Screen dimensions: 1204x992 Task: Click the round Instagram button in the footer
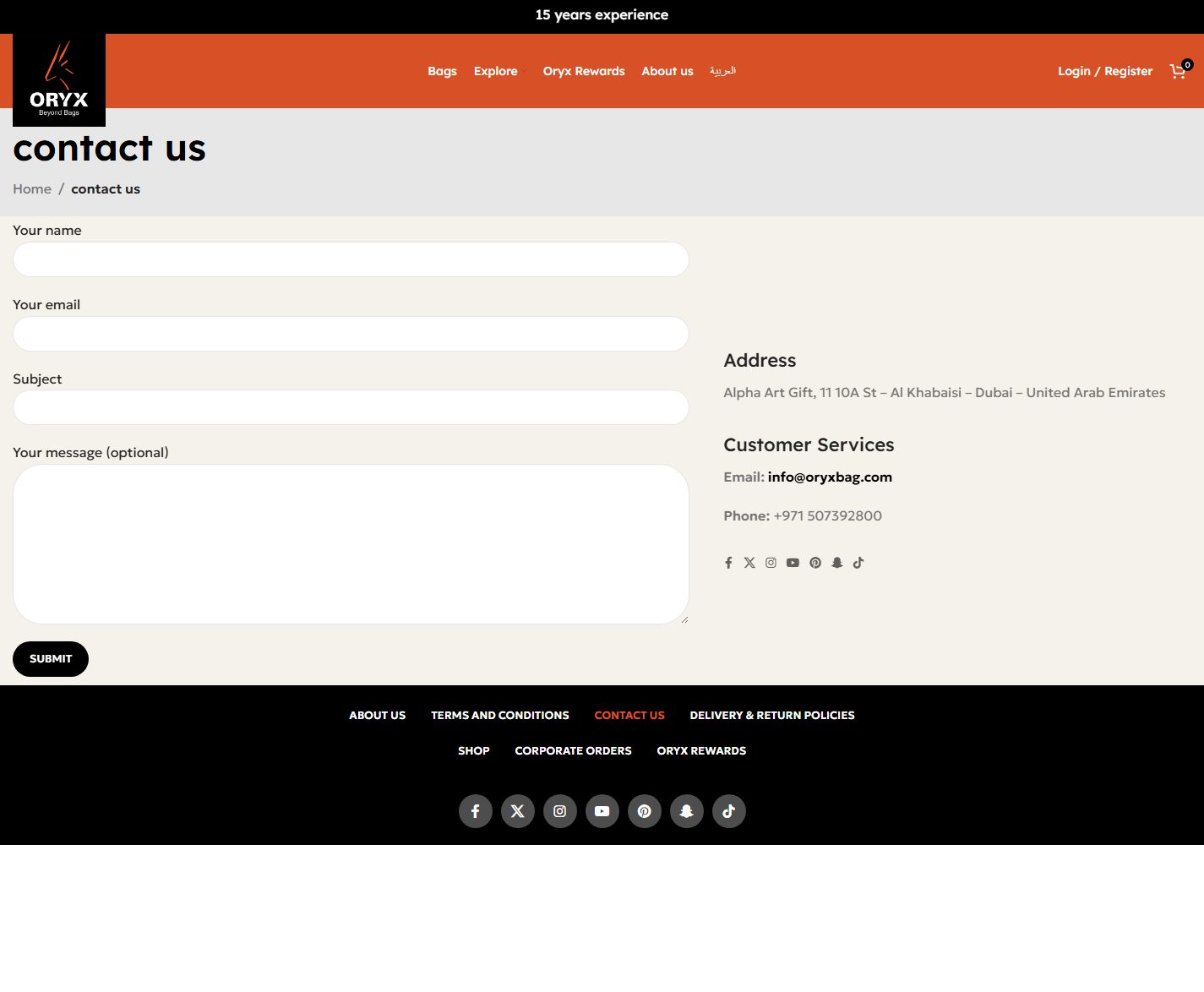pyautogui.click(x=560, y=811)
